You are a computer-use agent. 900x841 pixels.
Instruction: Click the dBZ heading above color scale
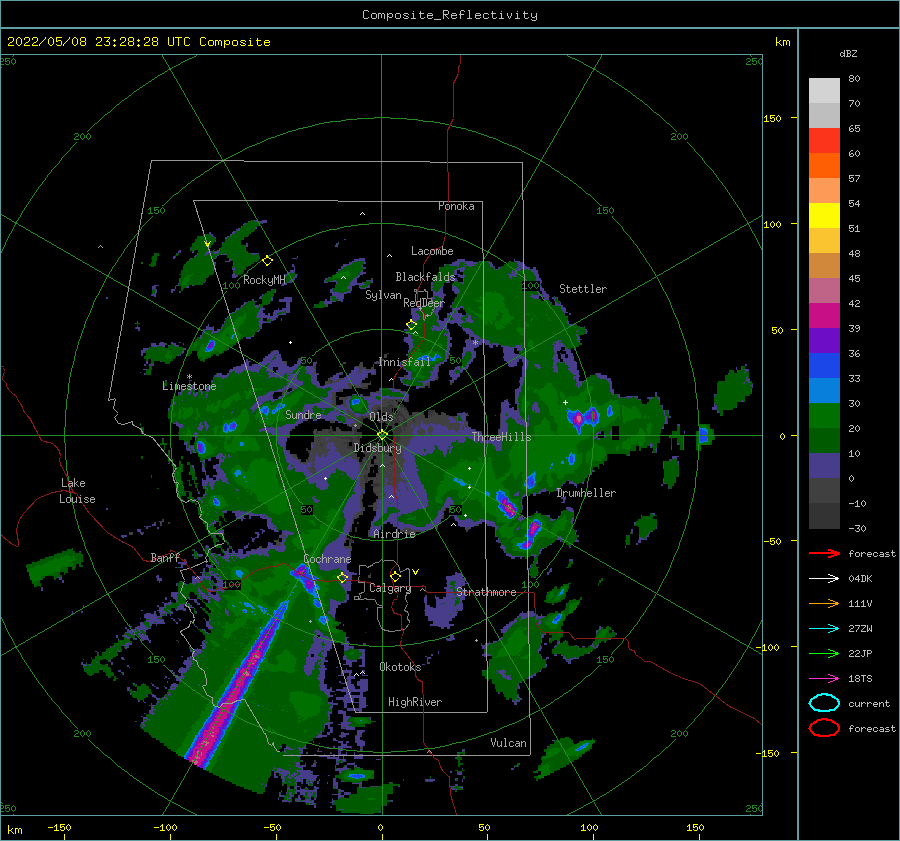coord(848,54)
